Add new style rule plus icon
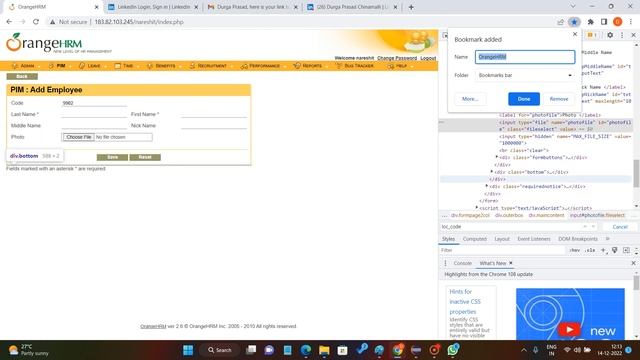 [603, 250]
